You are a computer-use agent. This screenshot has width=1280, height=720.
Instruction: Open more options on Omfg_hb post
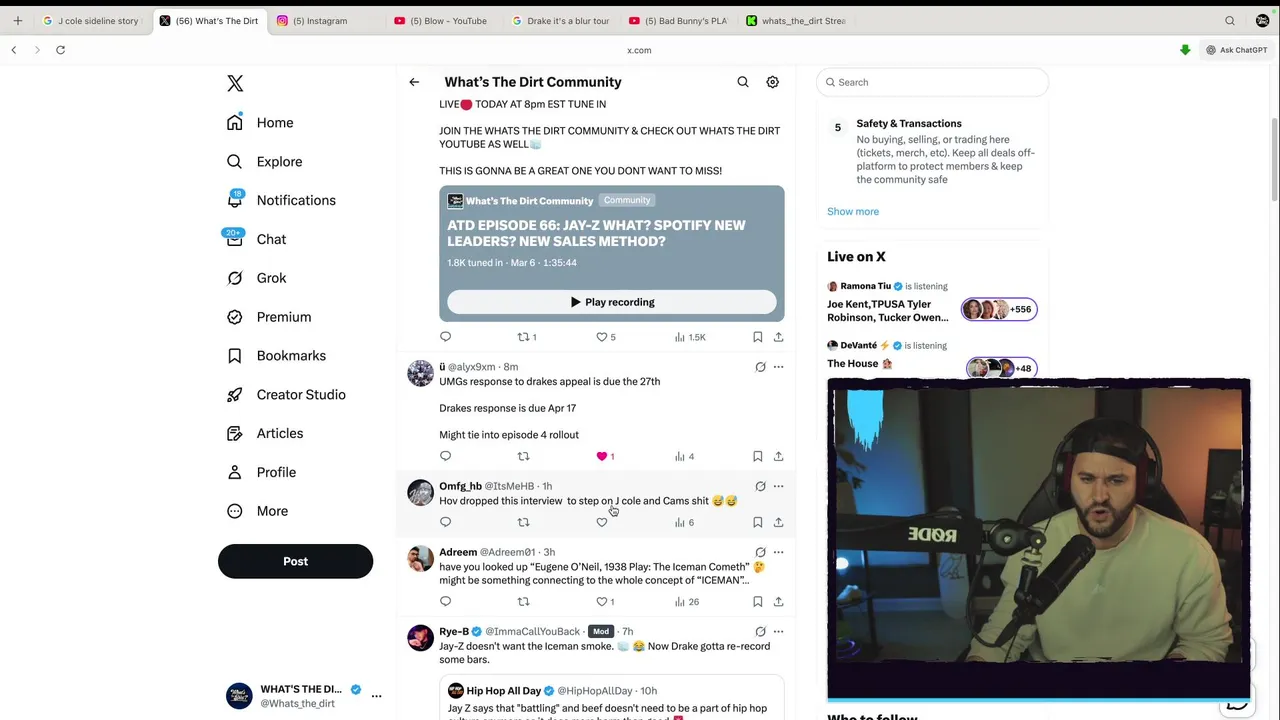[x=778, y=486]
